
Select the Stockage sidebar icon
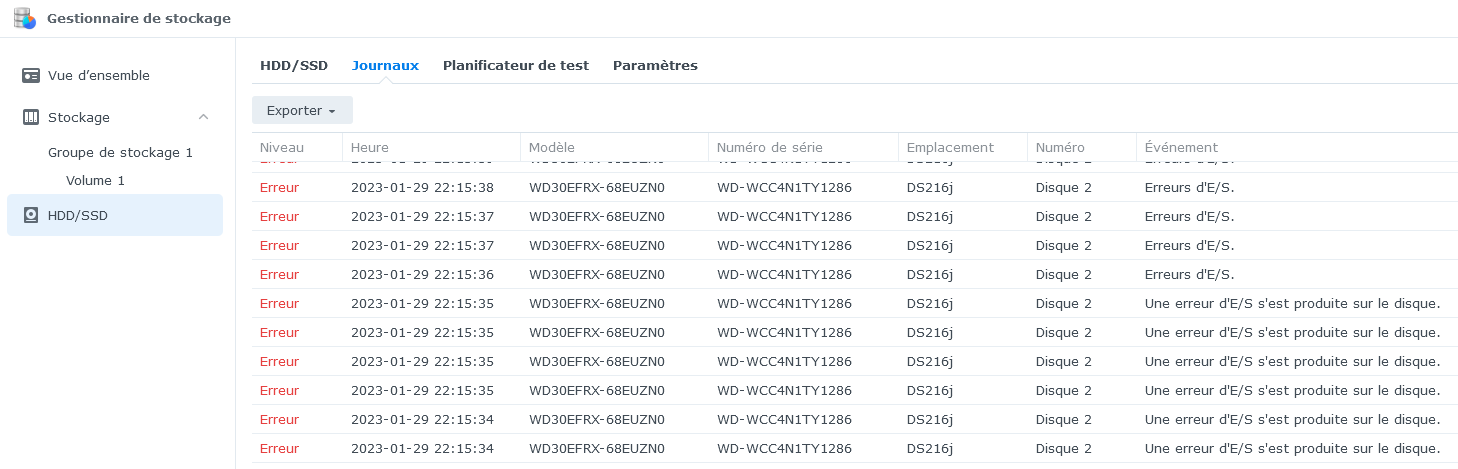point(31,118)
